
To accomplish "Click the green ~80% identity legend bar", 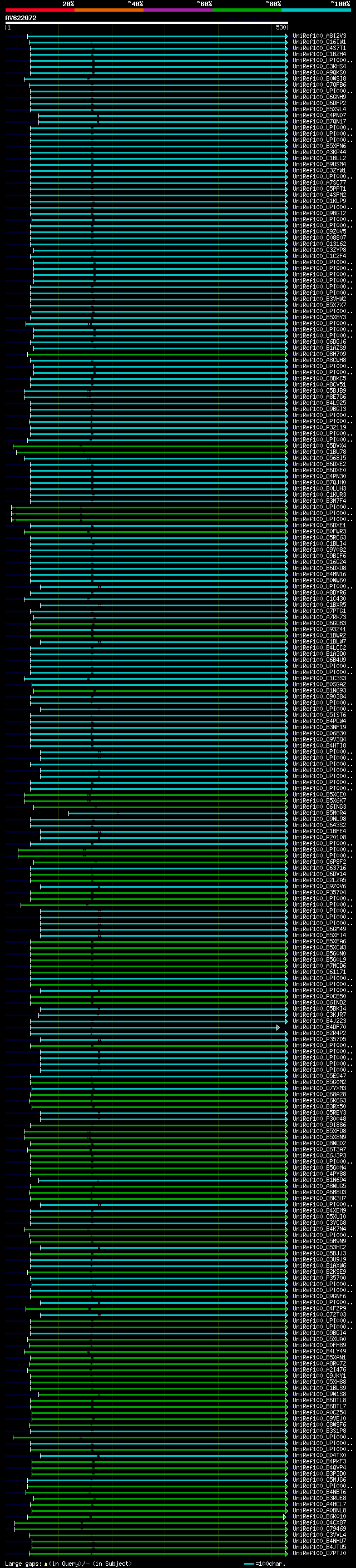I will (x=246, y=10).
